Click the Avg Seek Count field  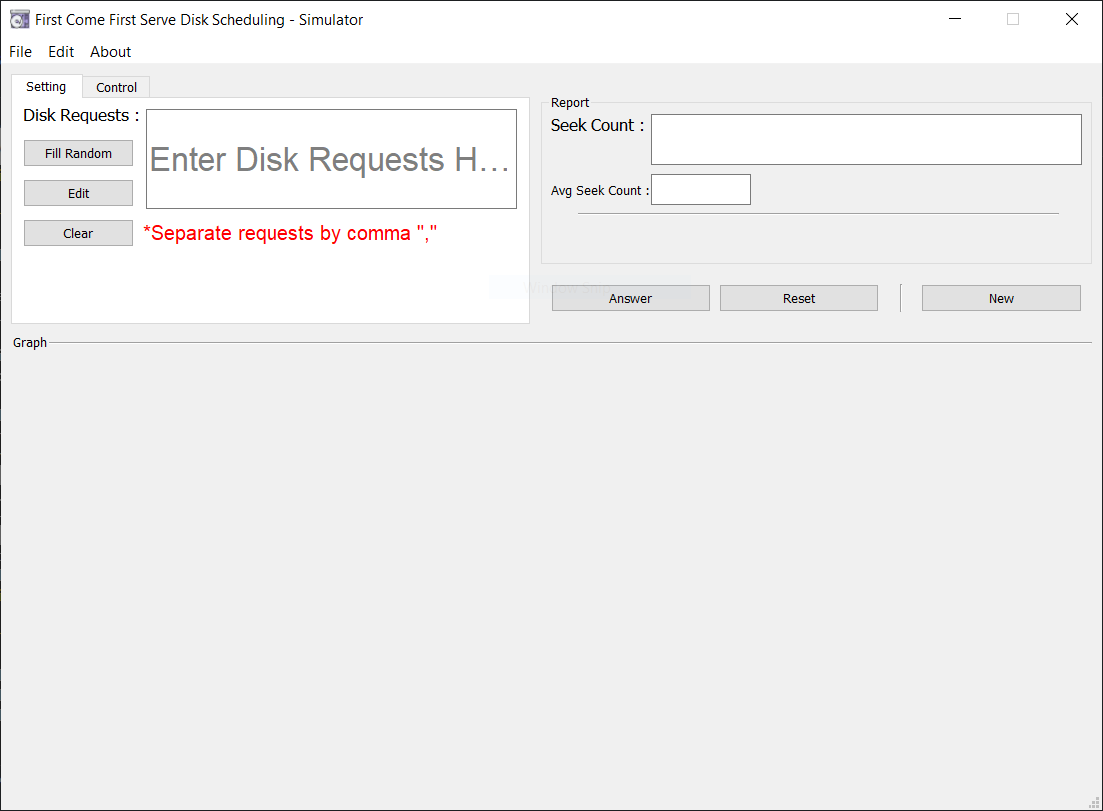(x=701, y=190)
